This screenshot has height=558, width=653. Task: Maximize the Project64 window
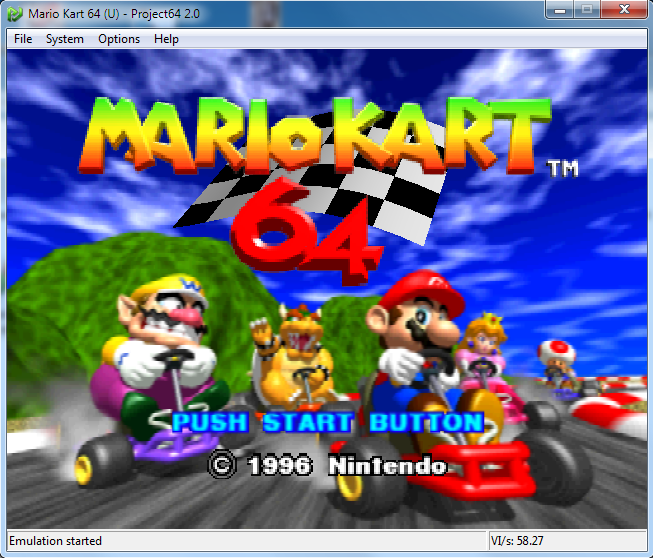pyautogui.click(x=587, y=10)
